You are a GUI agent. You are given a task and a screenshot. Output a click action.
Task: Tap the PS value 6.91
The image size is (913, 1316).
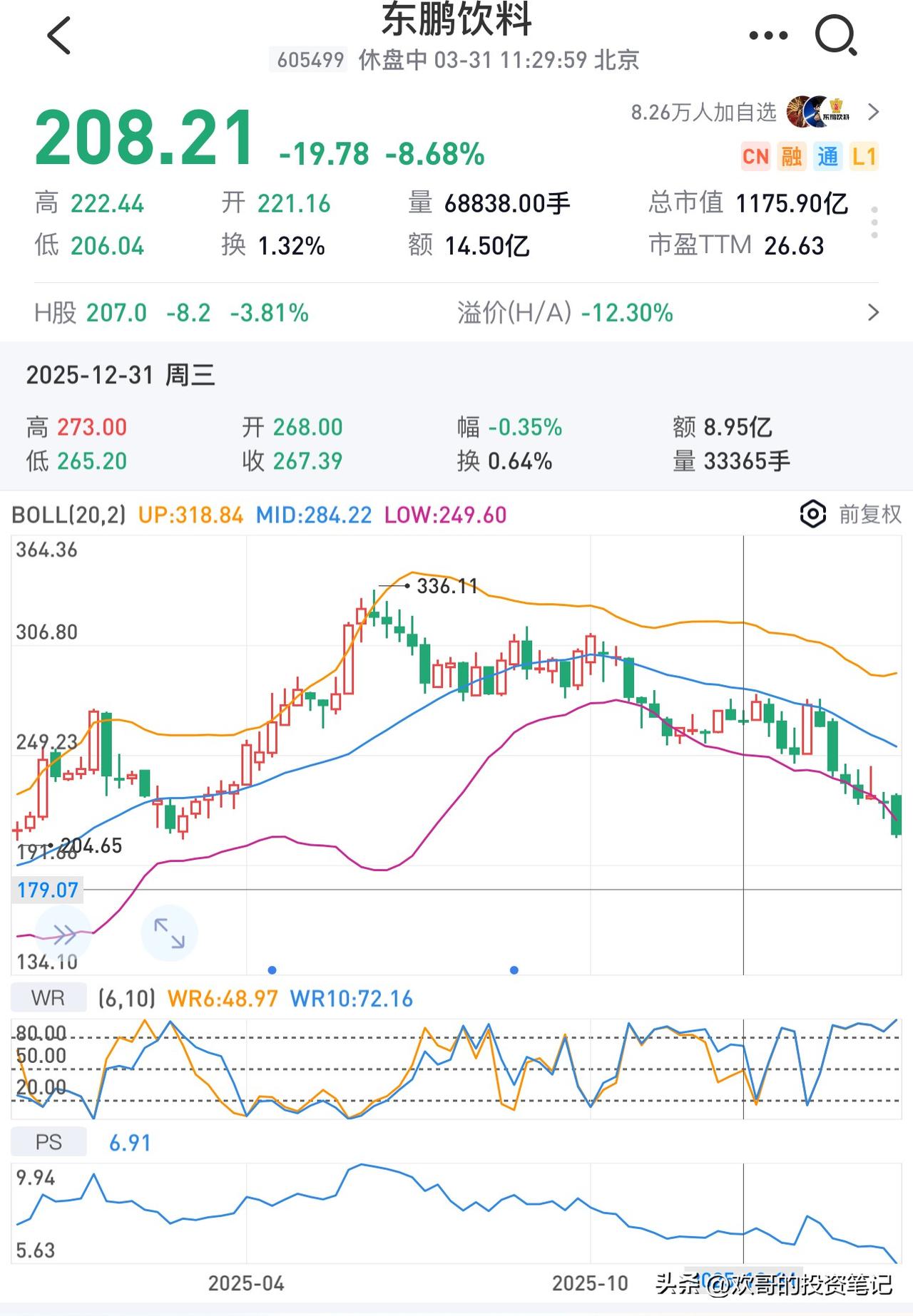point(130,1143)
